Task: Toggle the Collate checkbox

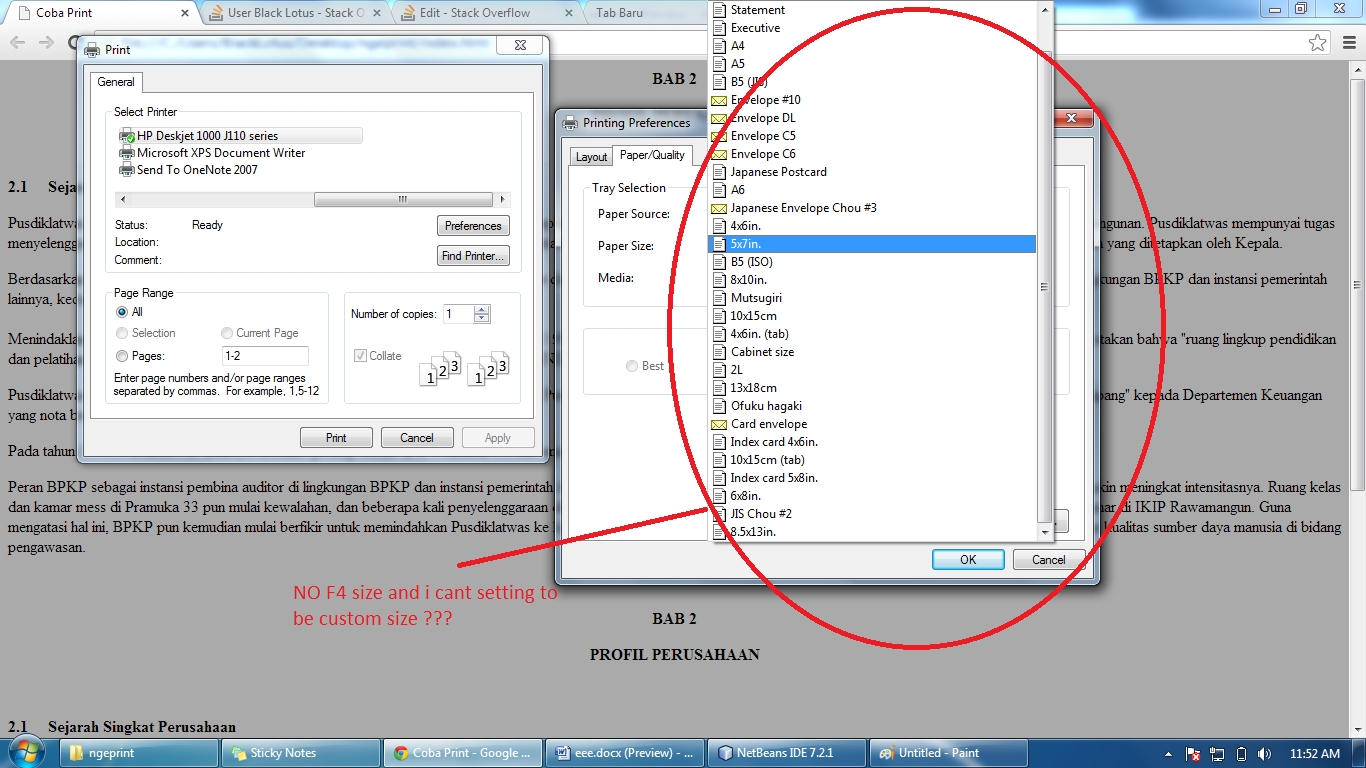Action: (360, 356)
